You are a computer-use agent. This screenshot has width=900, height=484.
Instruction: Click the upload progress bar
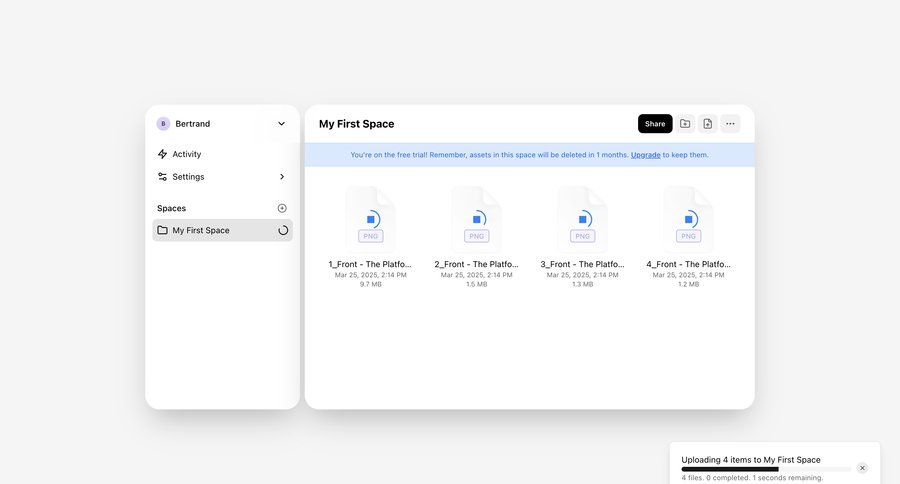click(766, 469)
